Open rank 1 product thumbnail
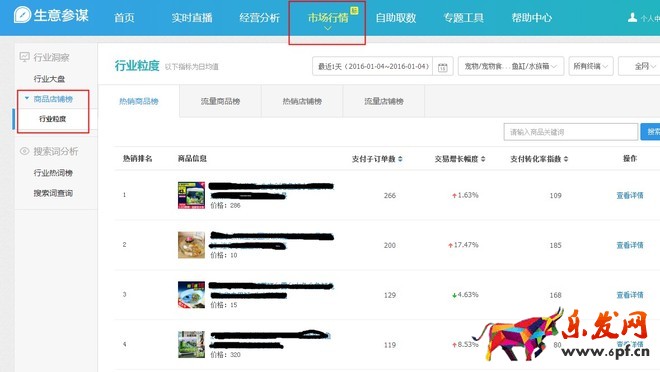 191,195
